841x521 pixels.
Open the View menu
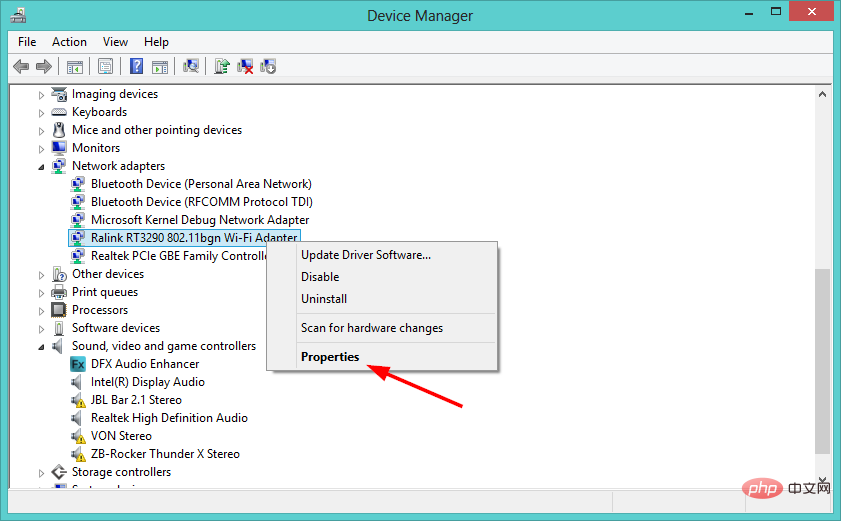(x=115, y=42)
